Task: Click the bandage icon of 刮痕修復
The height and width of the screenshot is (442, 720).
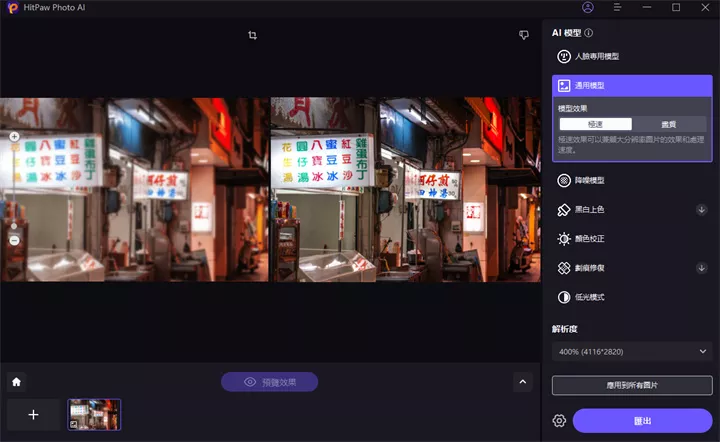Action: click(563, 268)
